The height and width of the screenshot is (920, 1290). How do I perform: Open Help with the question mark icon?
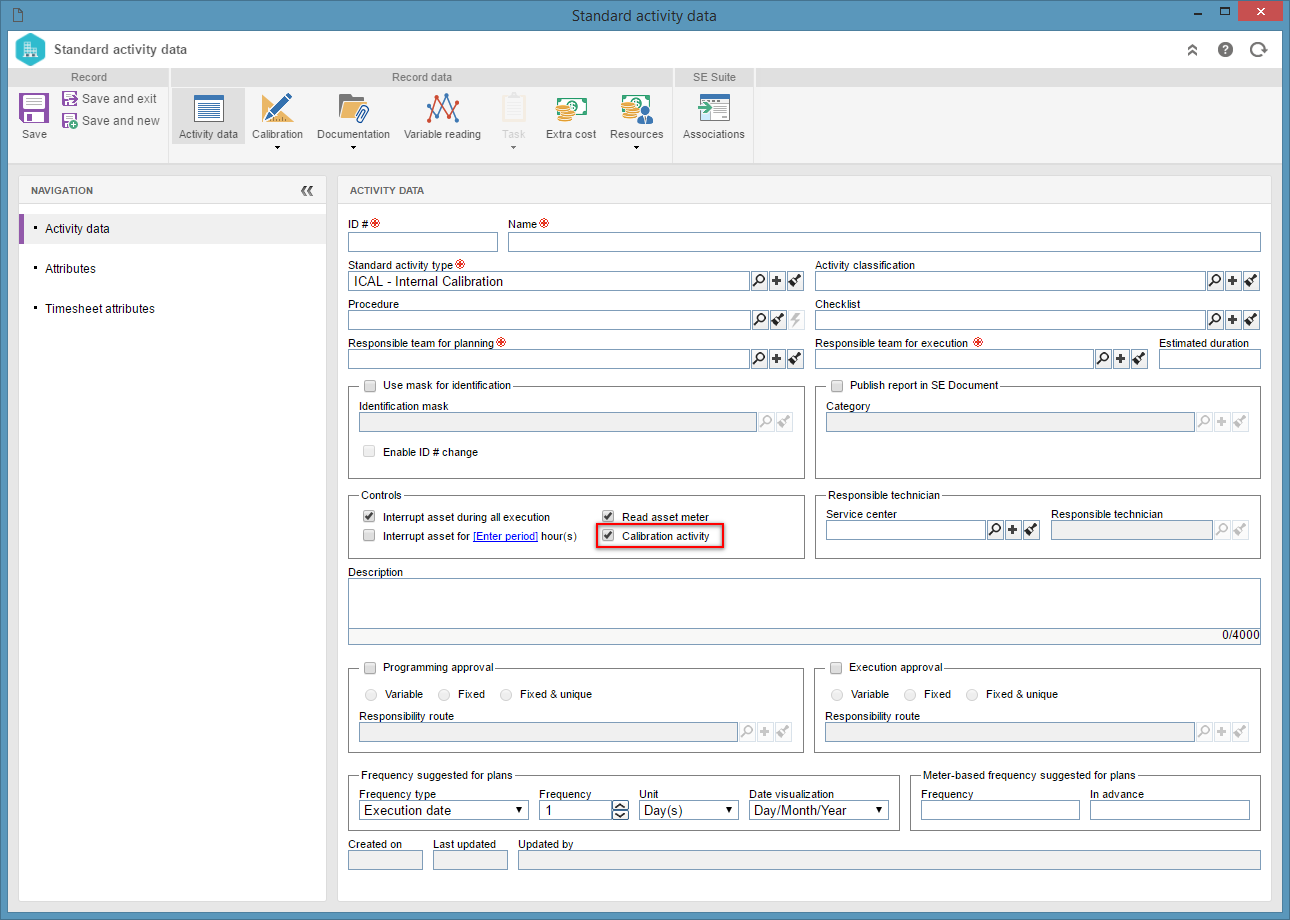(x=1225, y=50)
